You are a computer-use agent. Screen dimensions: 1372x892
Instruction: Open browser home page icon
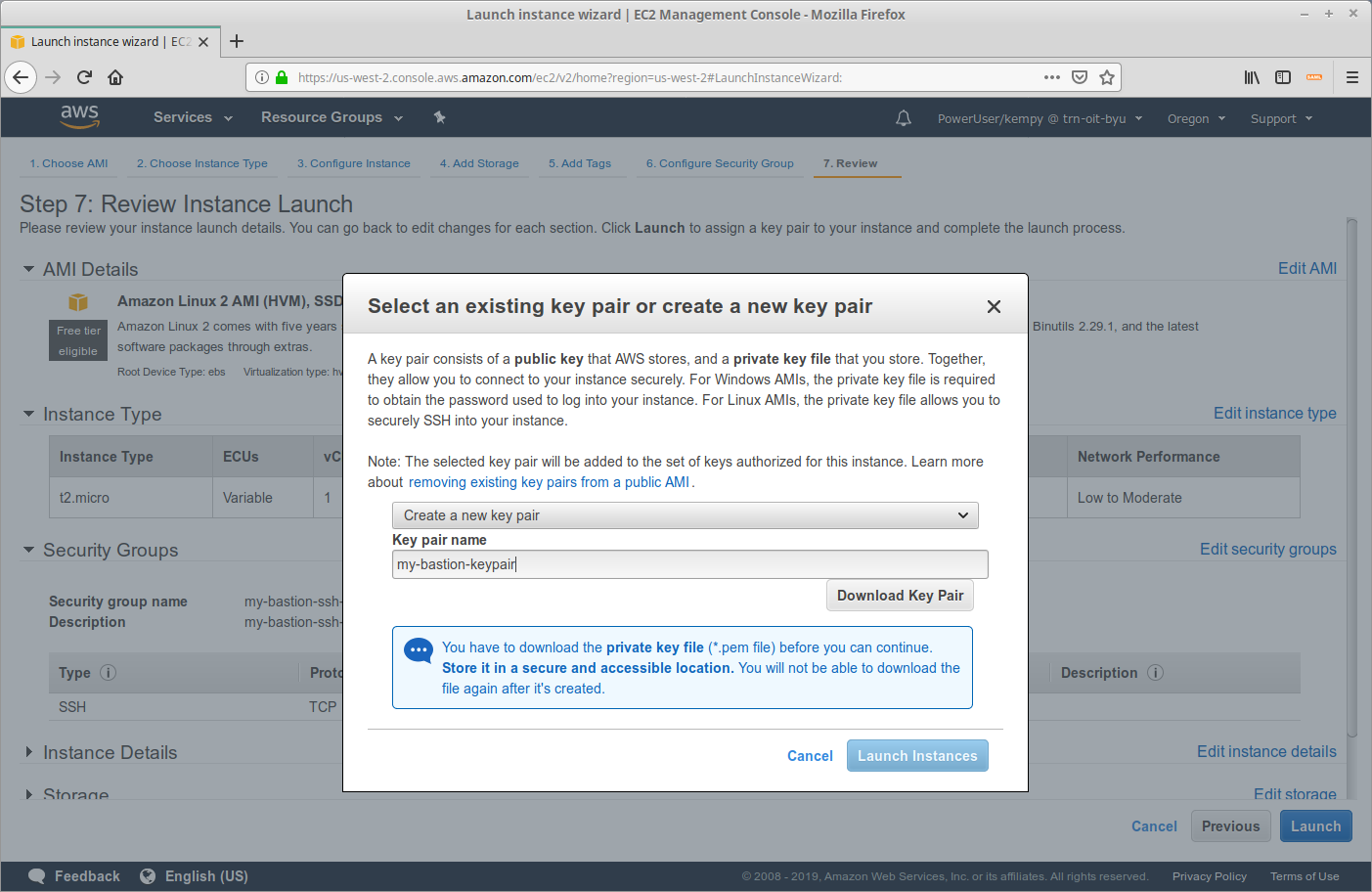click(115, 77)
